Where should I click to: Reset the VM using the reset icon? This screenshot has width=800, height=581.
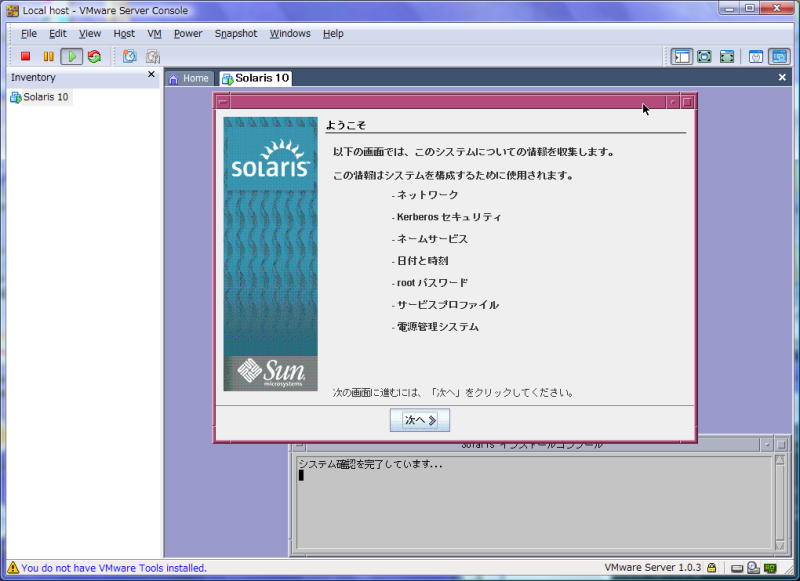pos(92,56)
